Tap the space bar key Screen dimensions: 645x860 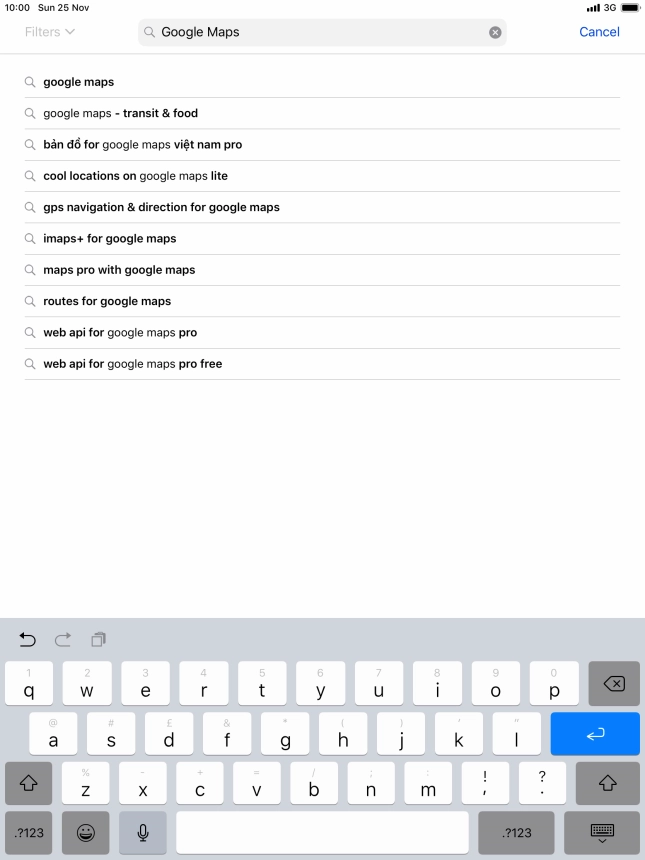point(322,833)
